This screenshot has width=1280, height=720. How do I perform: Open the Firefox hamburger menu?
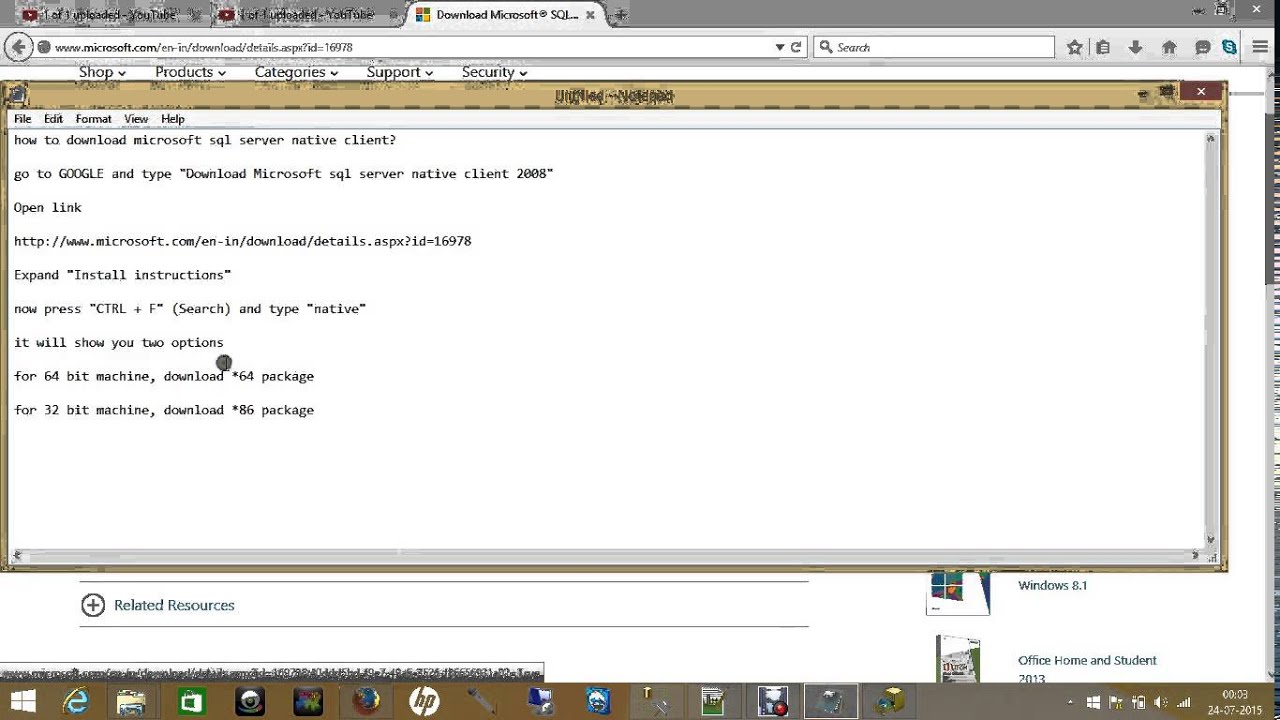(x=1260, y=47)
